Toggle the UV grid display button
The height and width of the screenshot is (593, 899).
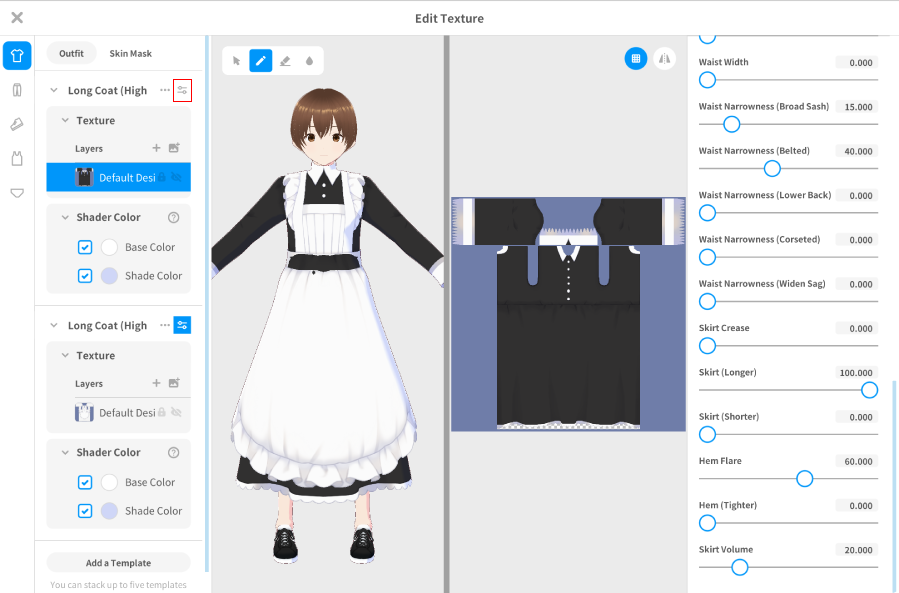636,59
